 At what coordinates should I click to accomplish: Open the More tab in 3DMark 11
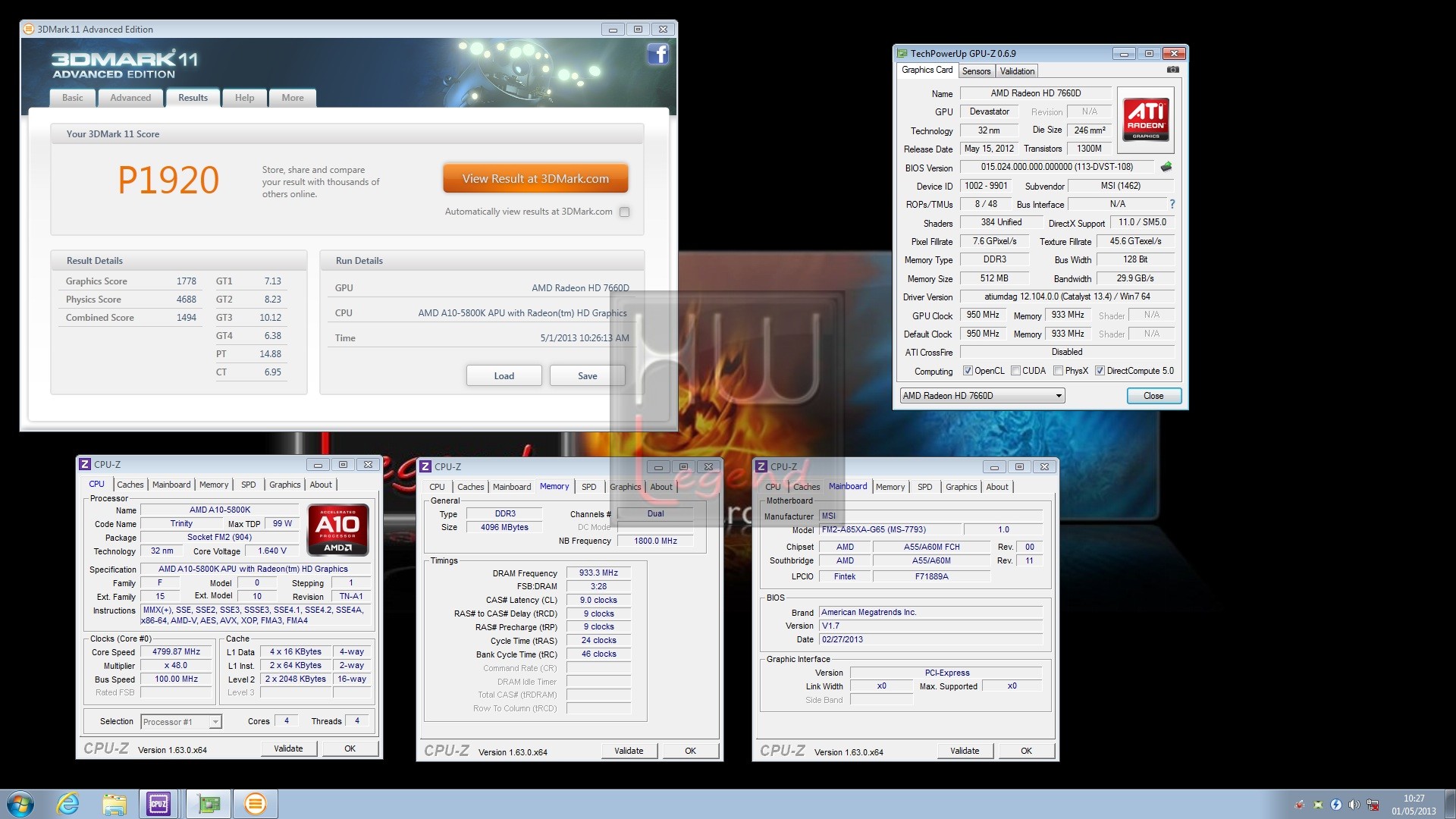293,98
